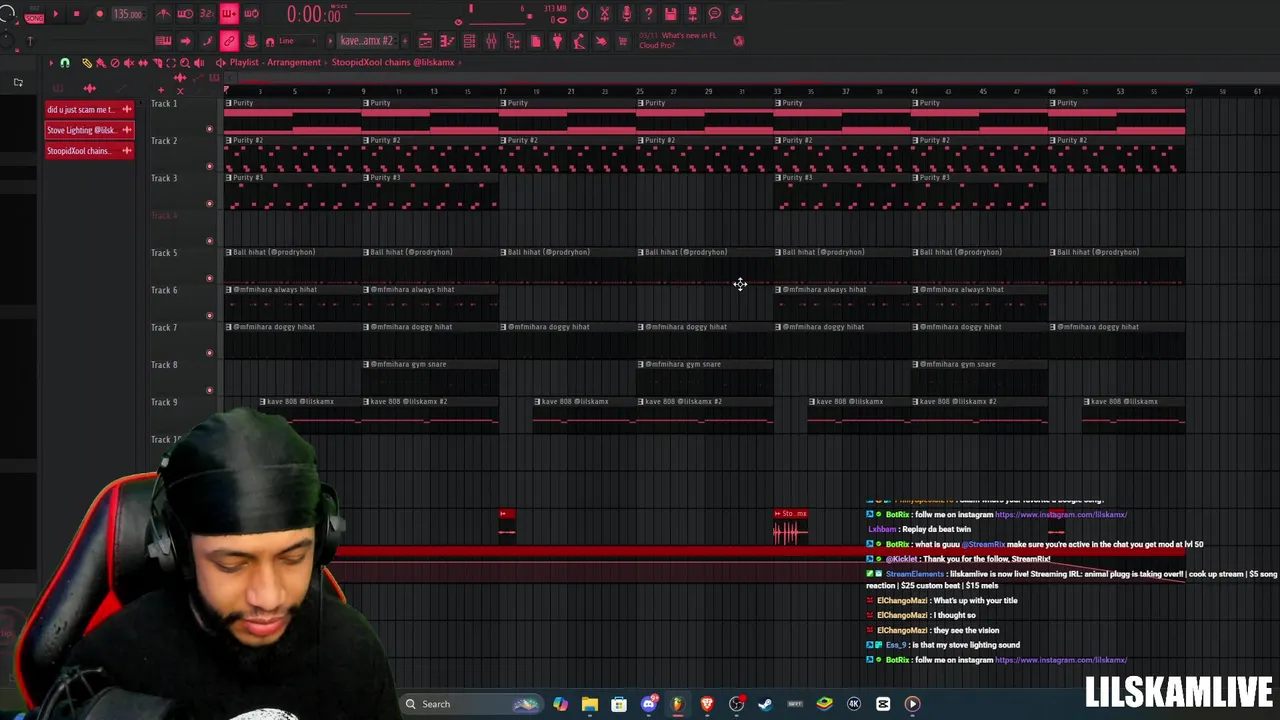Expand the pattern list arrow beside pattern name

click(x=330, y=41)
